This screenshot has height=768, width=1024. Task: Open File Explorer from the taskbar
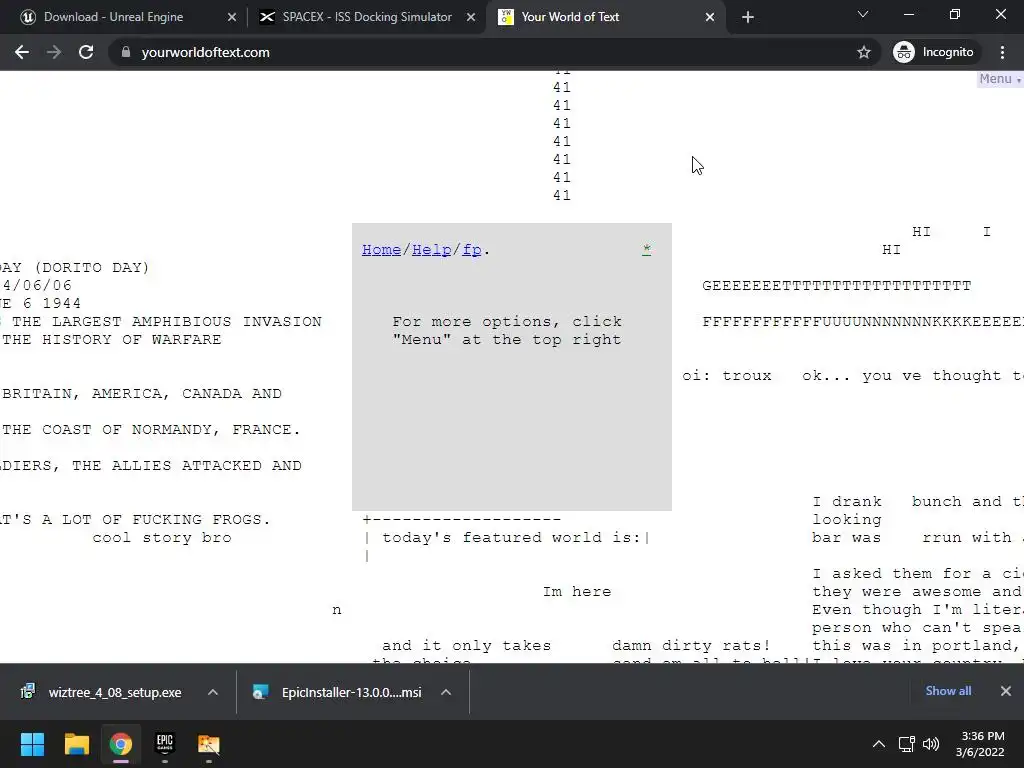[76, 744]
